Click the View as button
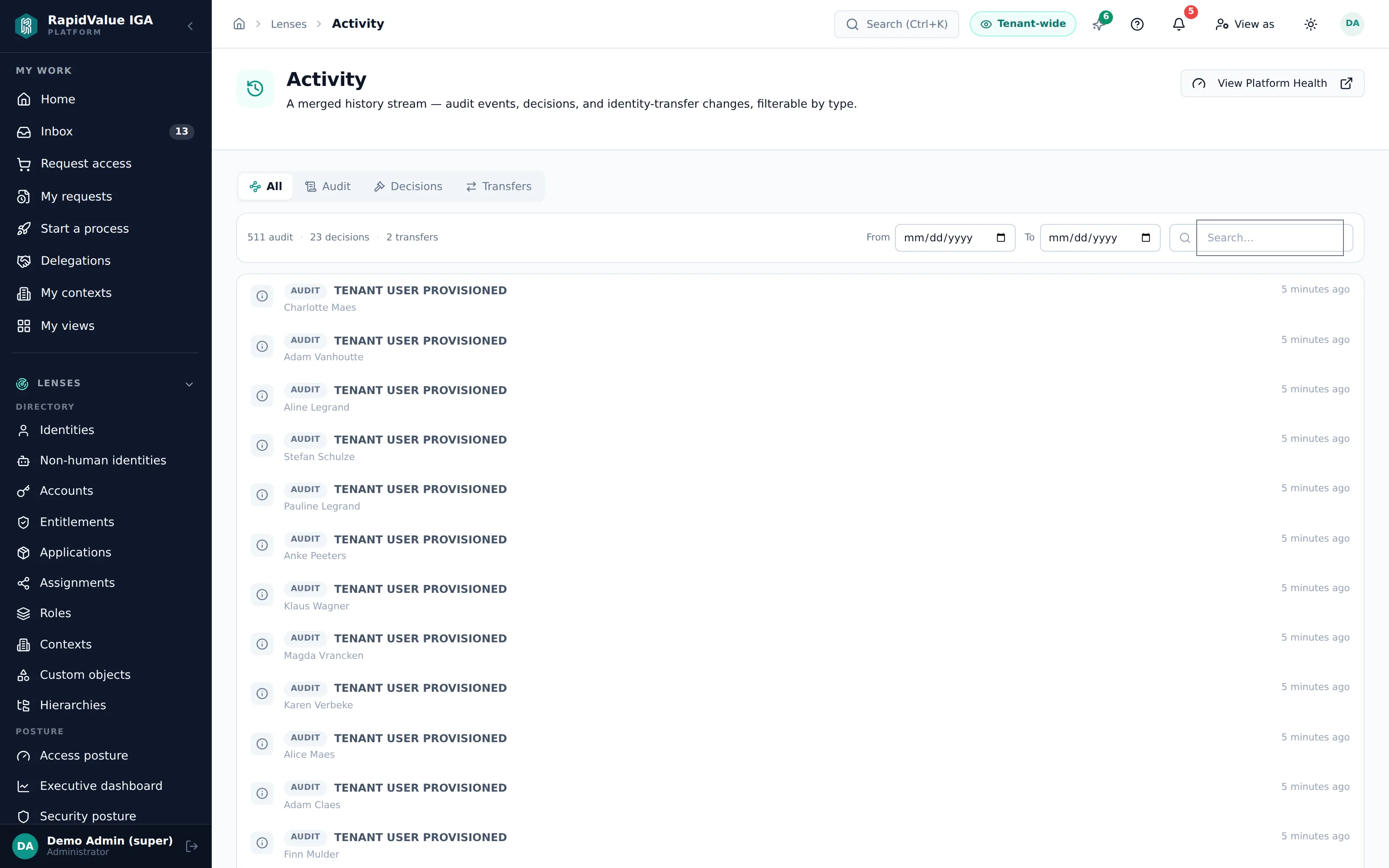The width and height of the screenshot is (1389, 868). tap(1244, 24)
